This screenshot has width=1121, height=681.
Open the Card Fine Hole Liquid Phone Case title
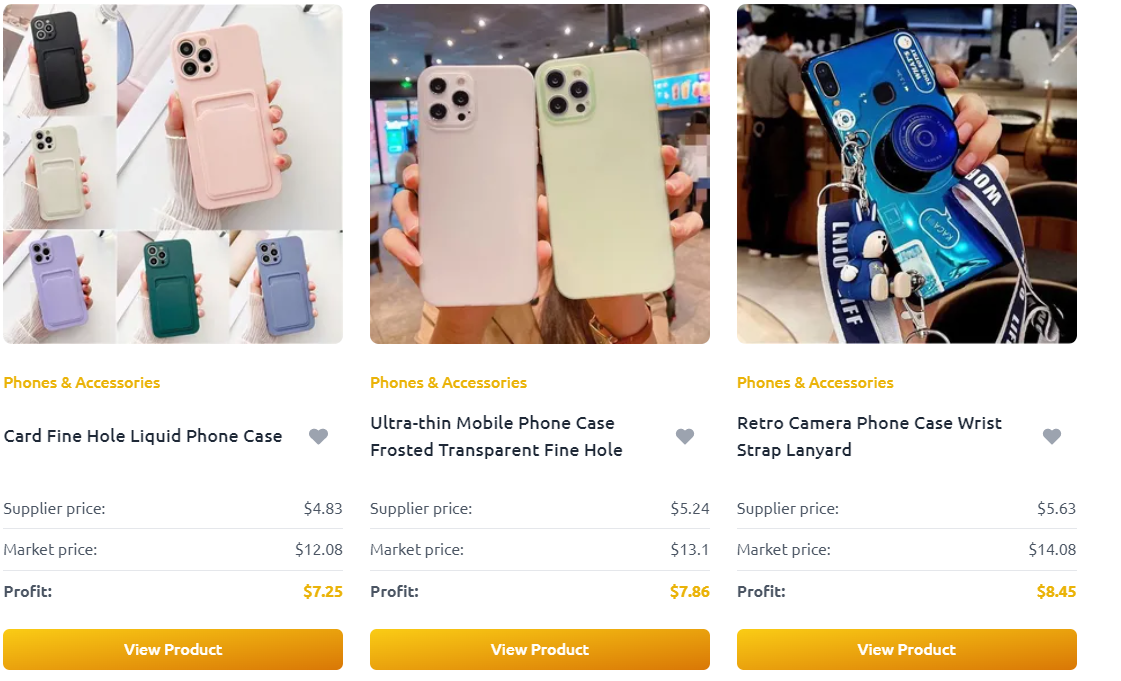point(143,436)
